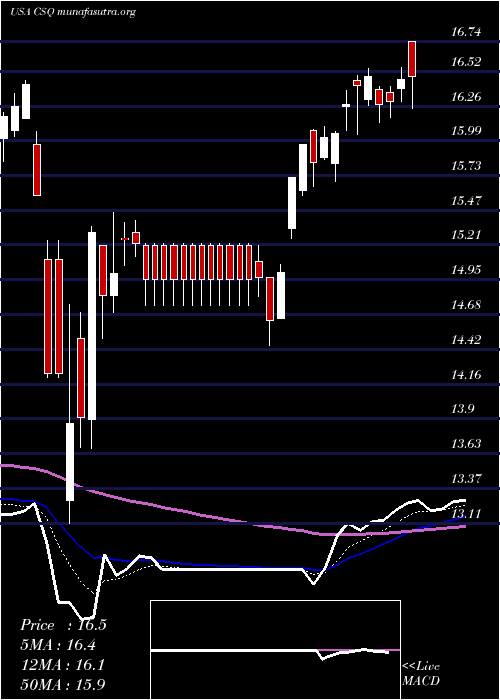Click the 15.99 price axis label

pos(467,131)
